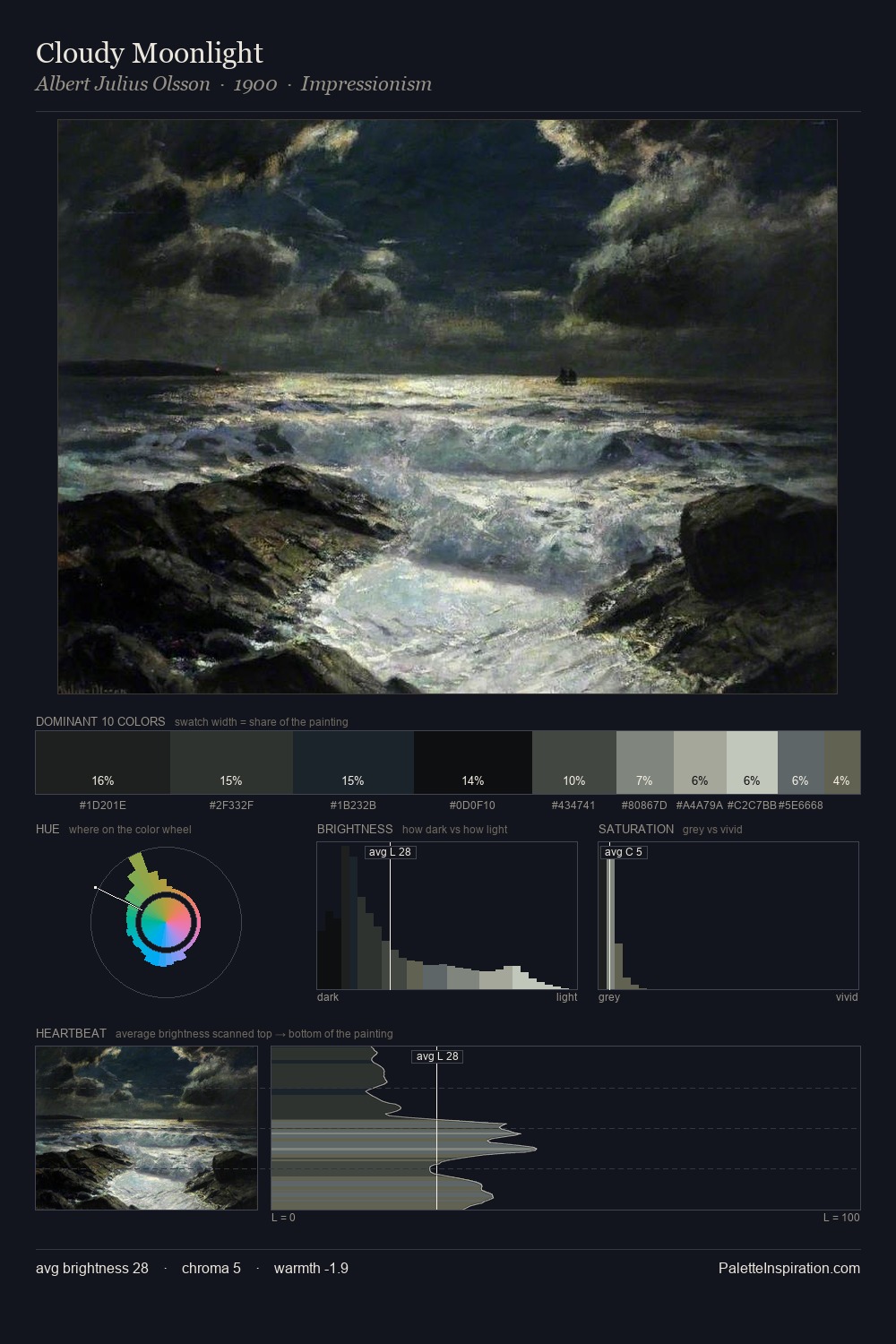Viewport: 896px width, 1344px height.
Task: Click the 'warmth -1.9' footer stat
Action: [x=311, y=1269]
